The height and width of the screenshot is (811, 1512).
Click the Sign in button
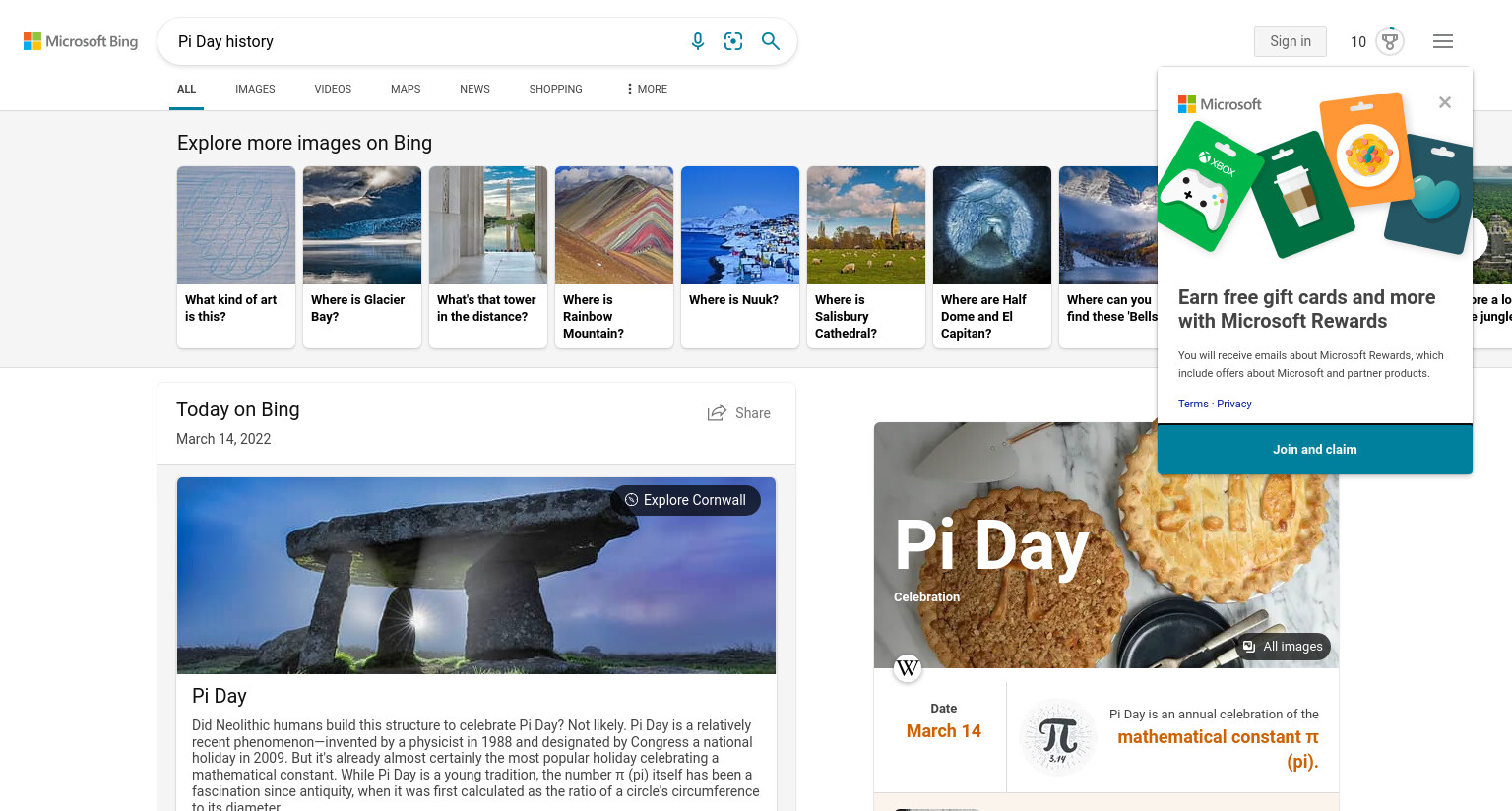point(1291,41)
